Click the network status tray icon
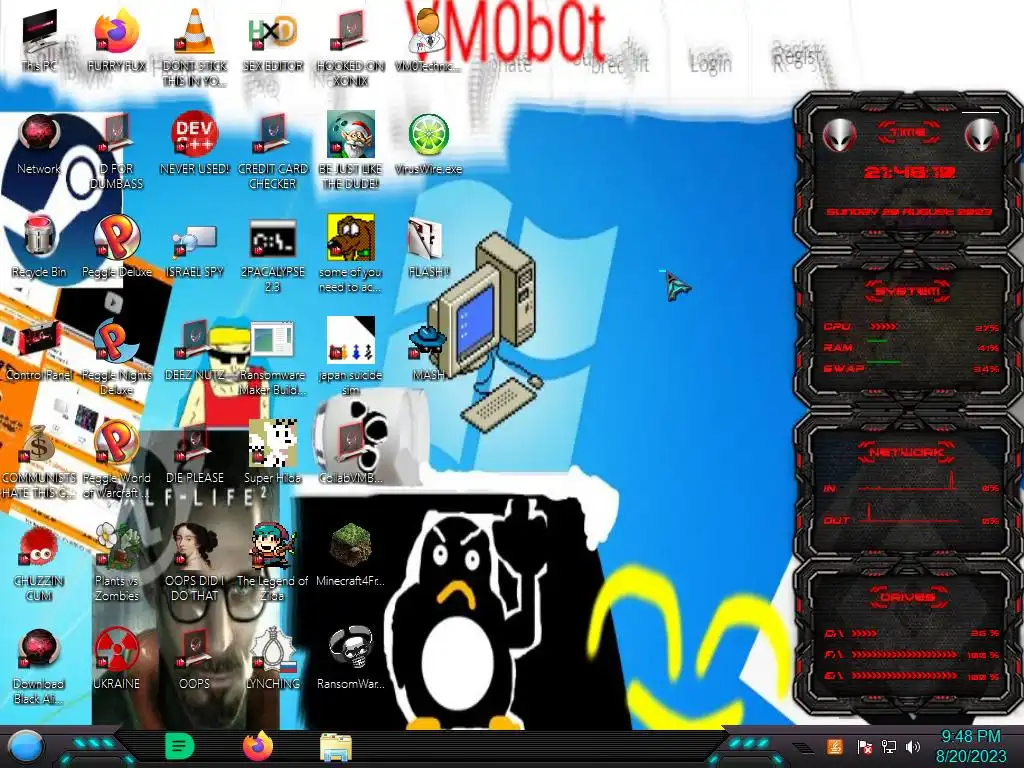The height and width of the screenshot is (768, 1024). tap(888, 746)
